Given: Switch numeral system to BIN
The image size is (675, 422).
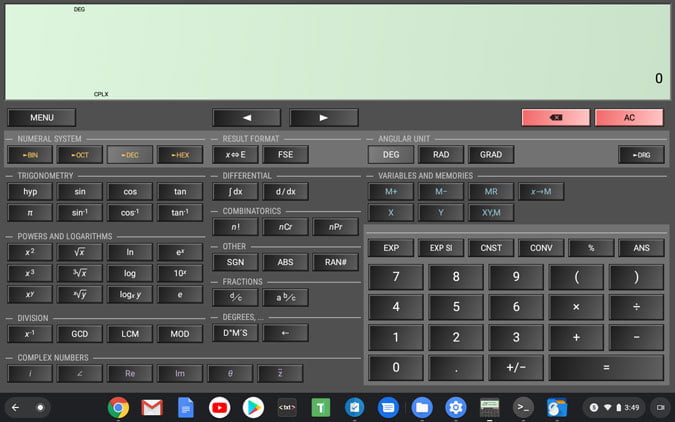Looking at the screenshot, I should [x=30, y=155].
